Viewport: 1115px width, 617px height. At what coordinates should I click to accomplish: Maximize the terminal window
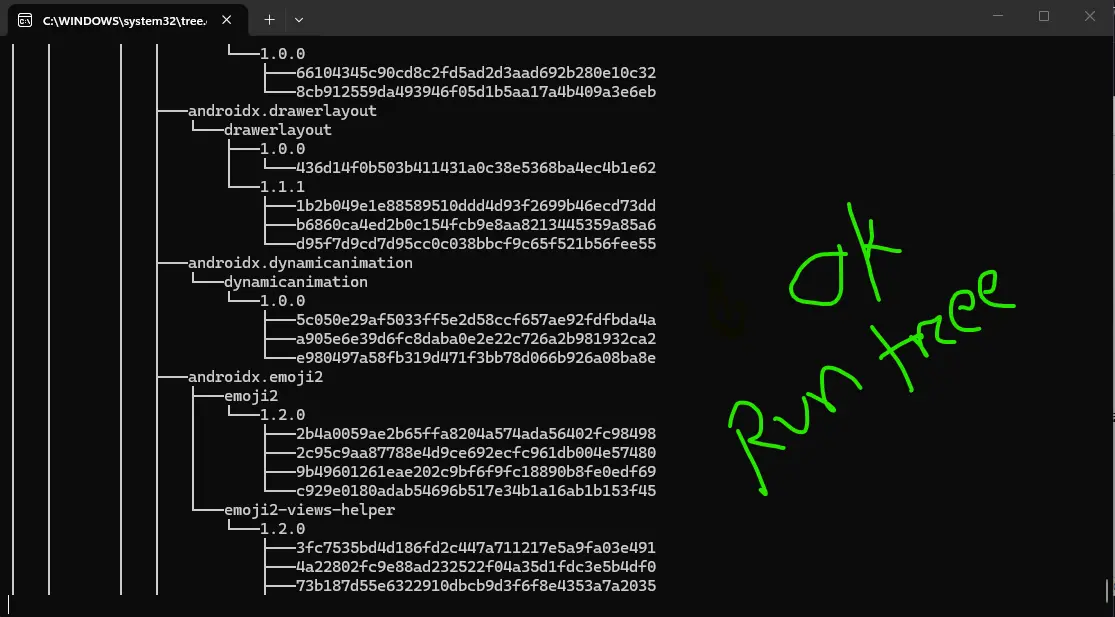(x=1044, y=16)
